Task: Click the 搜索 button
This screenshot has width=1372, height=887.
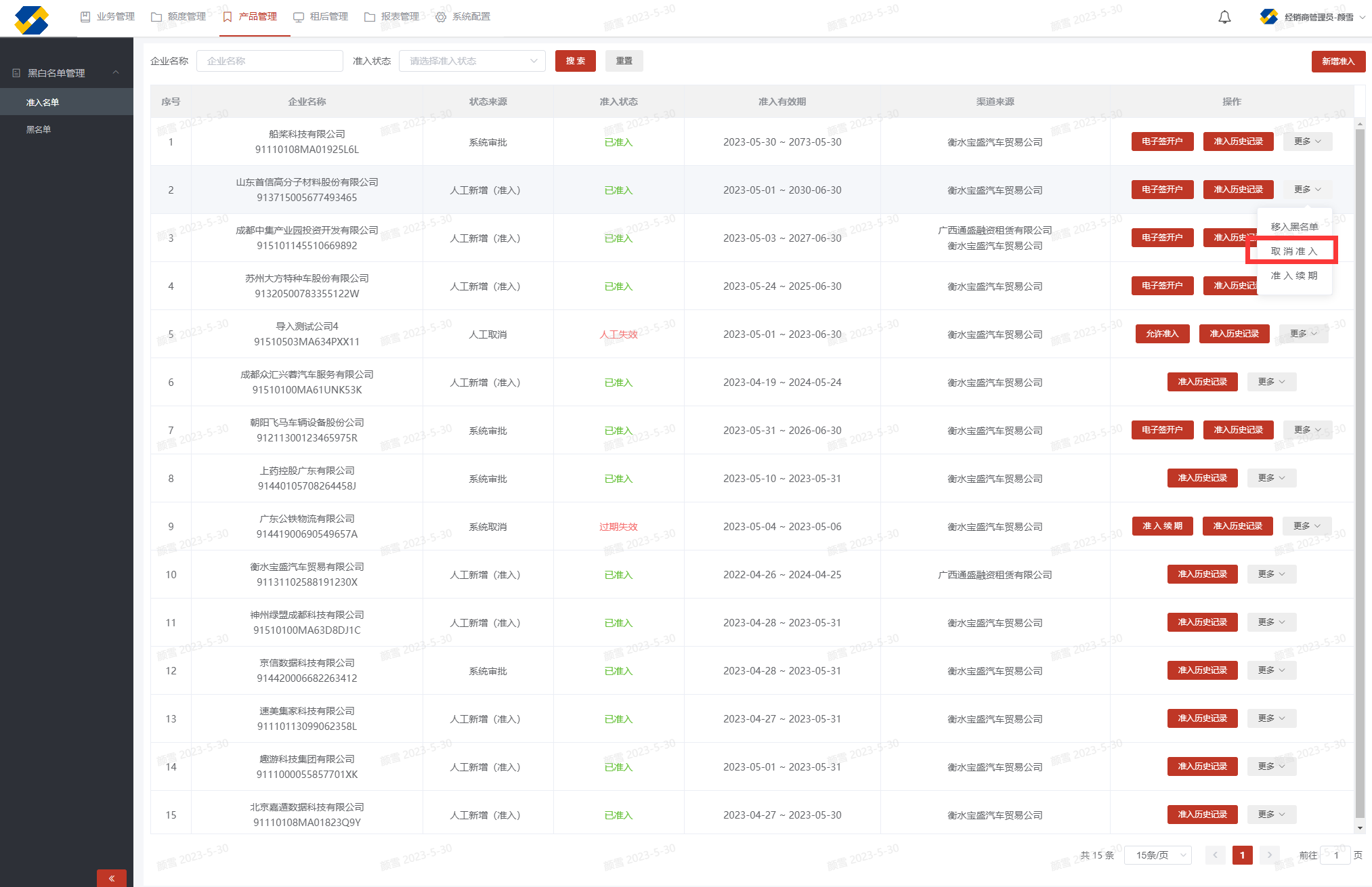Action: 575,61
